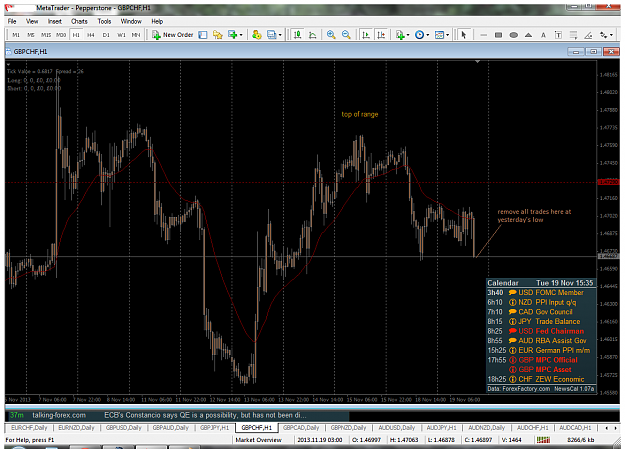Screen dimensions: 625x449
Task: Switch to the EURCHF,Daily chart tab
Action: [29, 428]
